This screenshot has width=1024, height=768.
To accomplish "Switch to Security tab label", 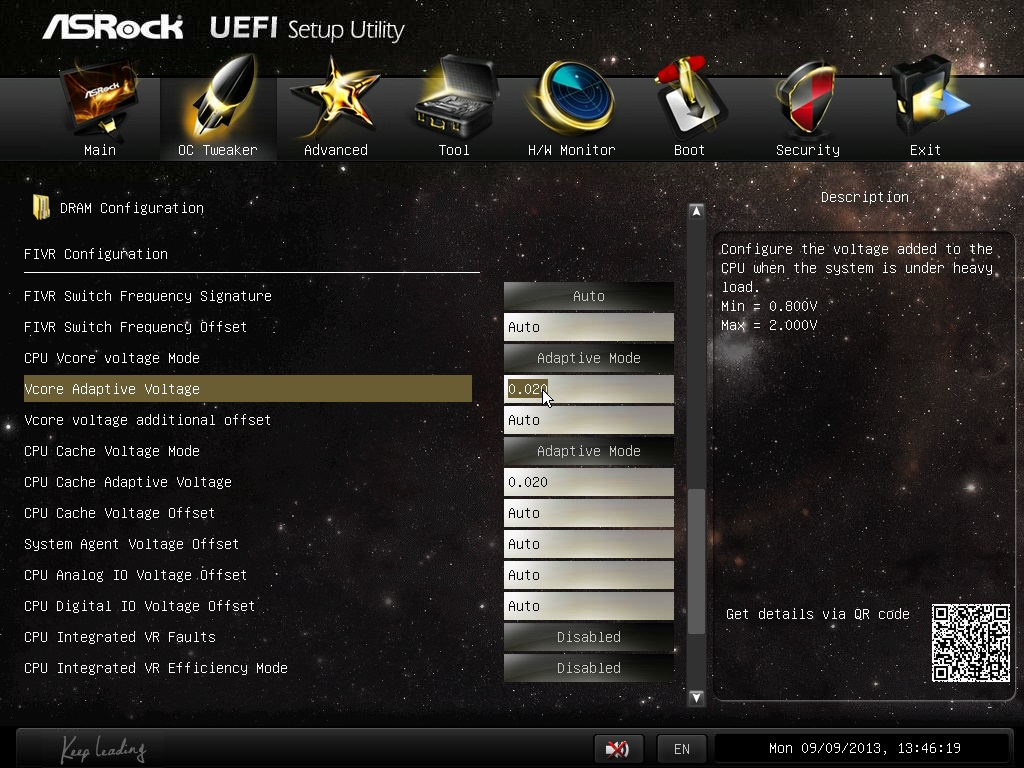I will point(808,150).
